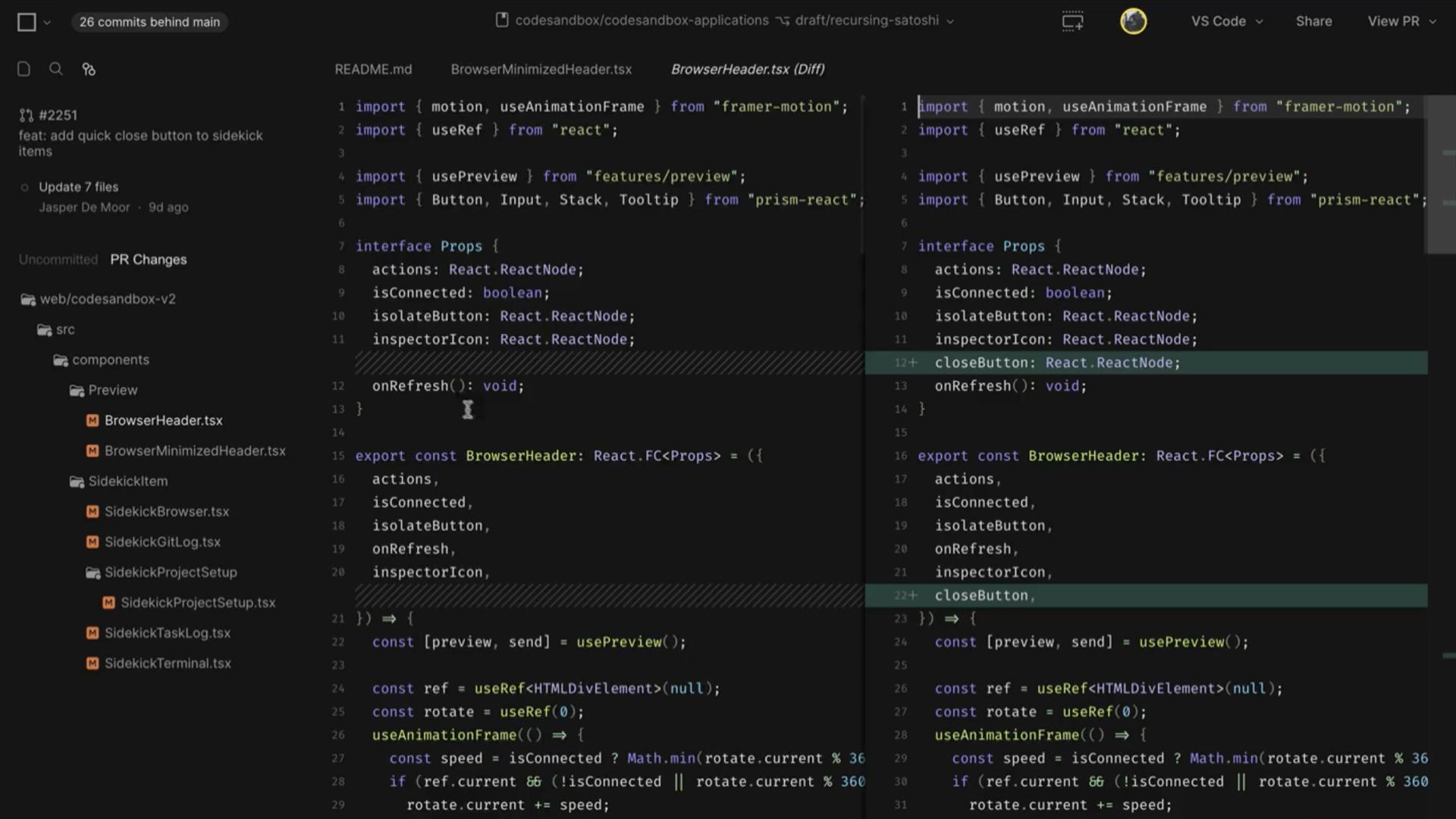Select the commit radio circle beside Update 7 files
Screen dimensions: 1456x819
25,187
